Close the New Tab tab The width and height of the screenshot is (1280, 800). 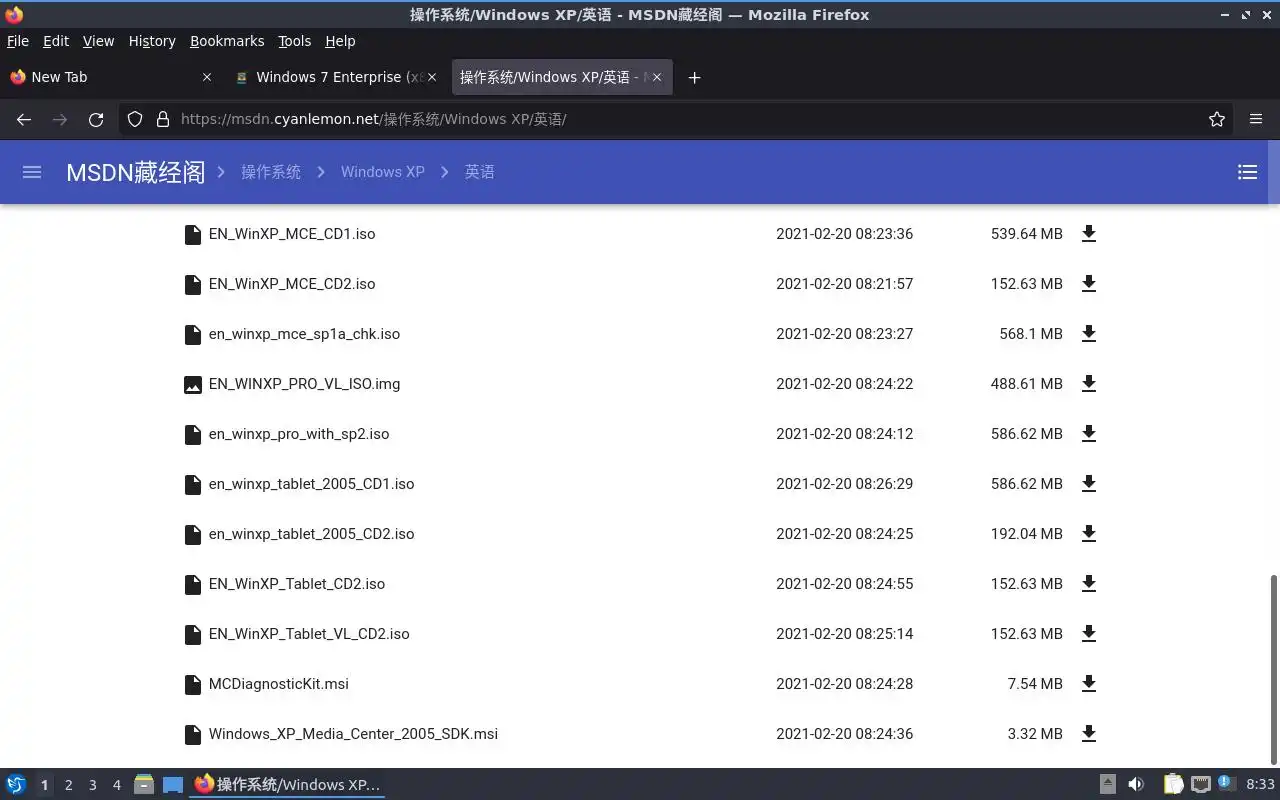click(x=207, y=77)
